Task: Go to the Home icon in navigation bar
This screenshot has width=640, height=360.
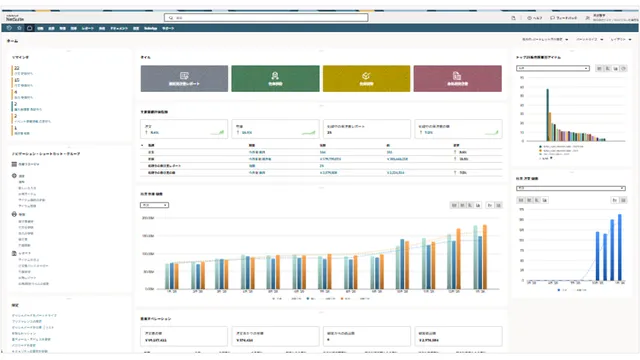Action: (x=29, y=28)
